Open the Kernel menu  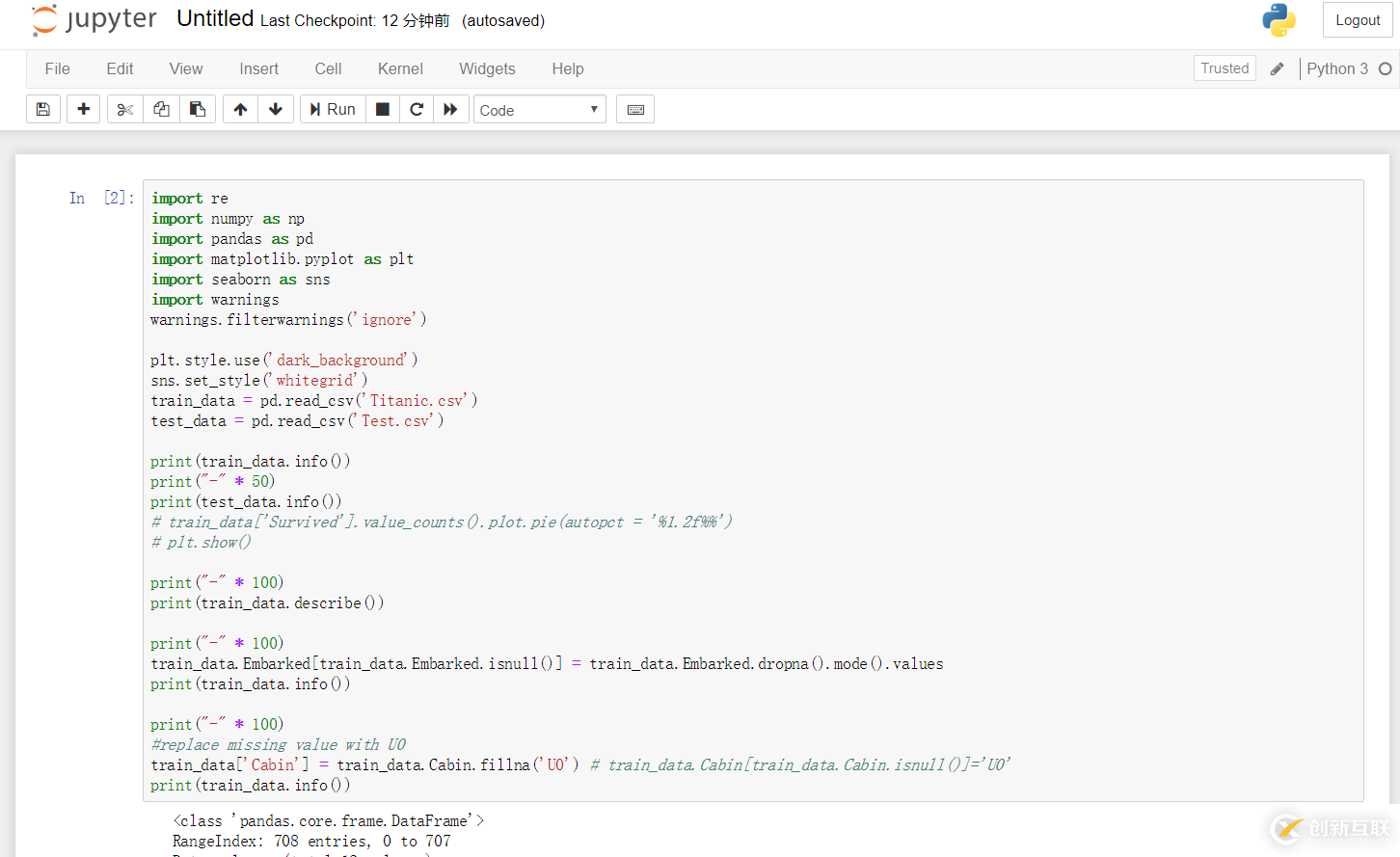pos(400,69)
